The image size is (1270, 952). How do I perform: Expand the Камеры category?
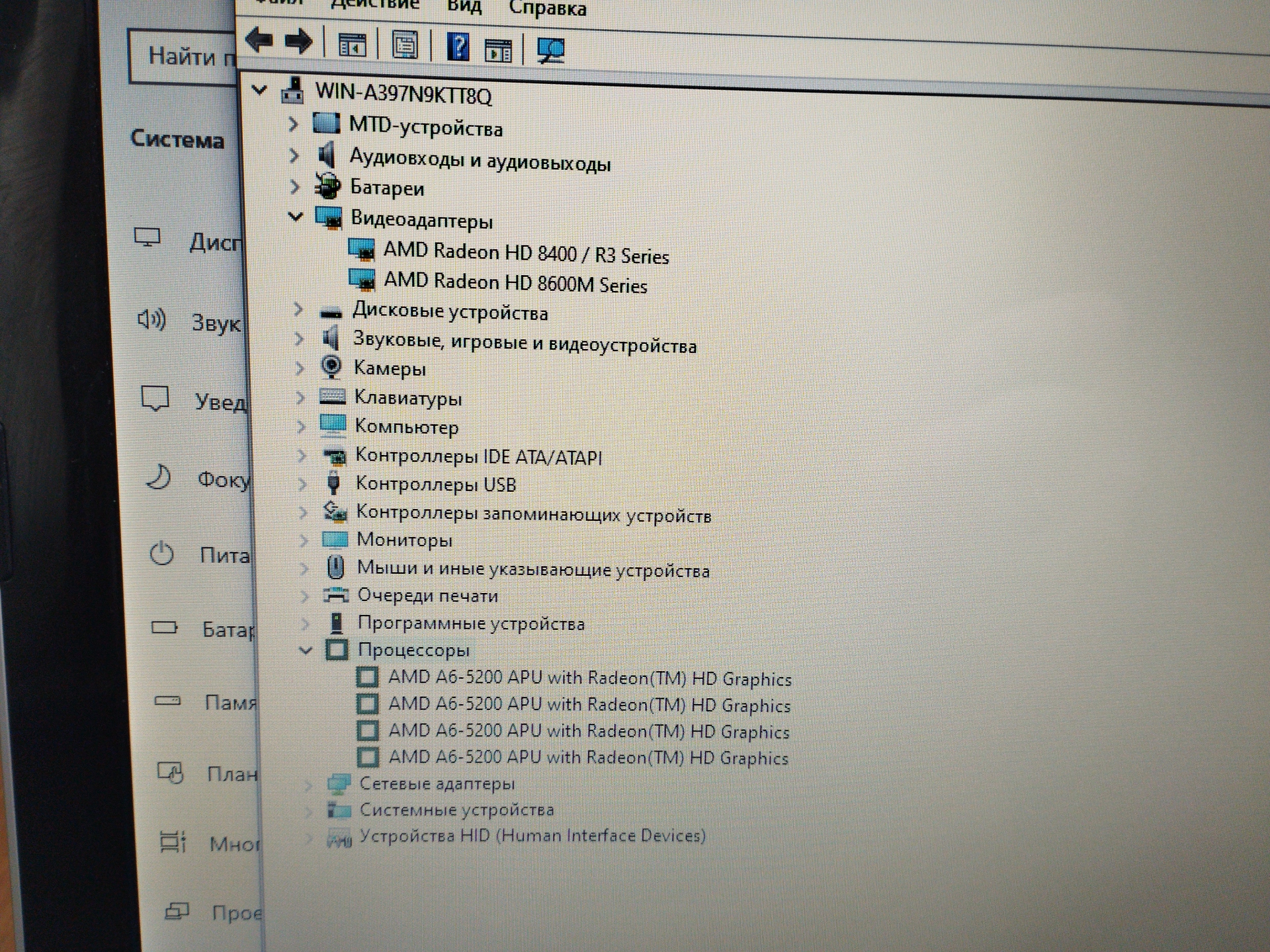[x=300, y=368]
